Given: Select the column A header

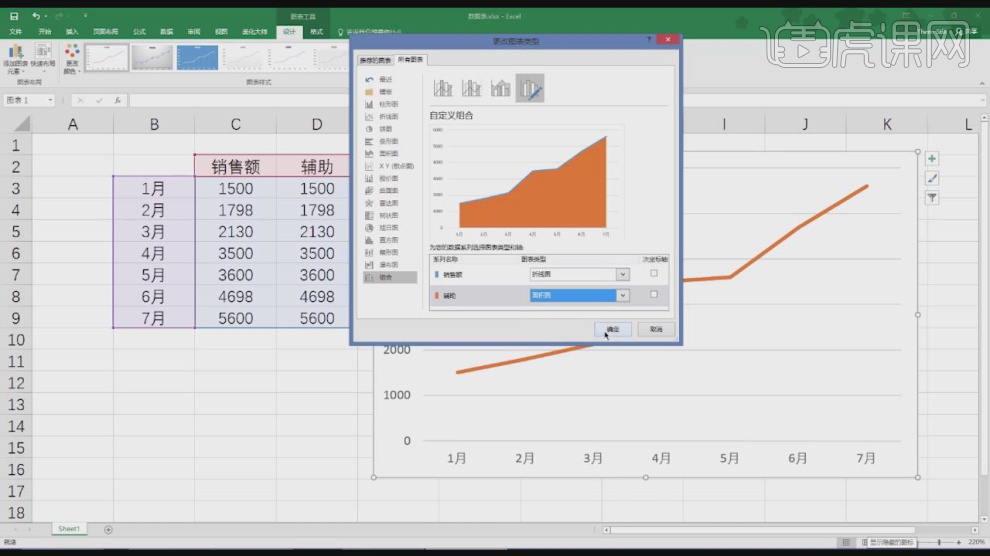Looking at the screenshot, I should pyautogui.click(x=73, y=124).
